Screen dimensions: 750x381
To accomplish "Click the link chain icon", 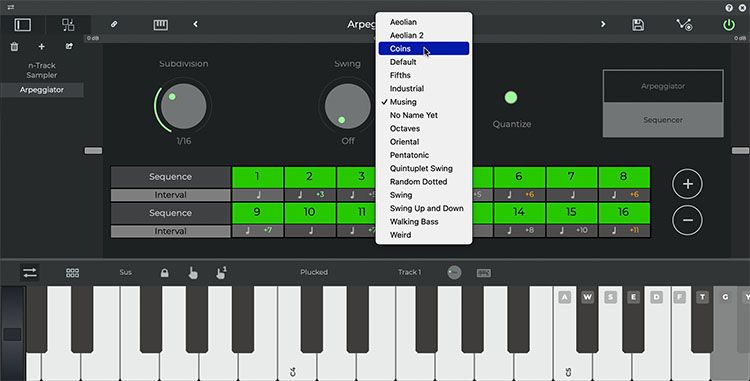I will click(x=114, y=24).
